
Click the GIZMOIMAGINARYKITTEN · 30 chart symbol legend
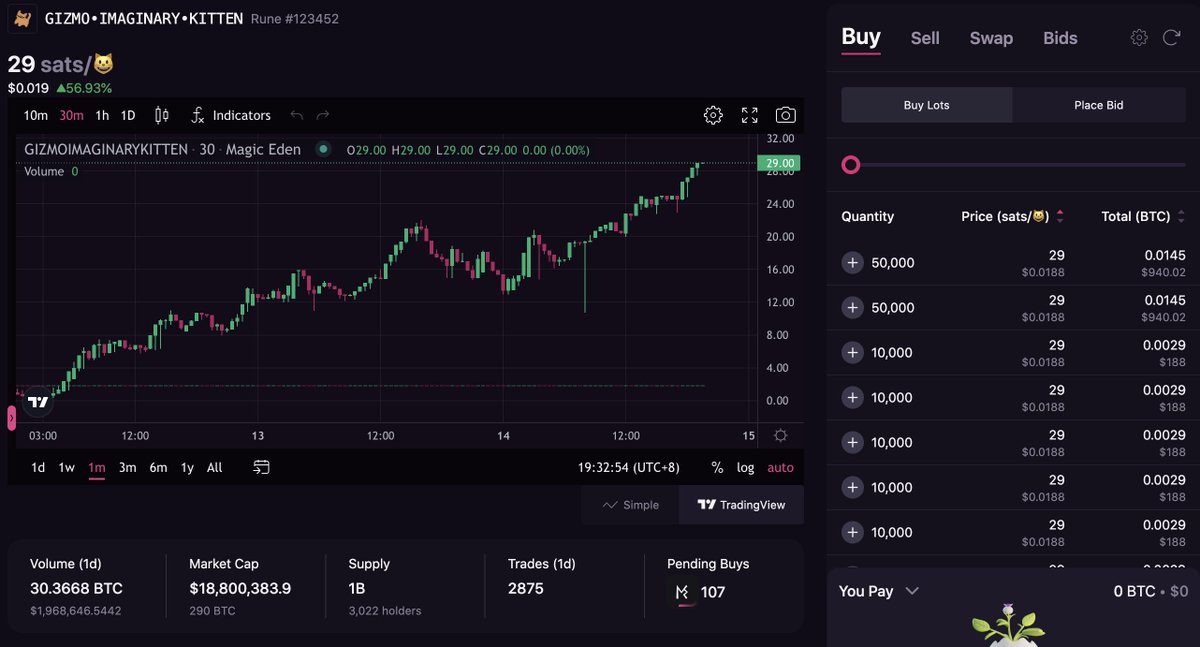(162, 149)
